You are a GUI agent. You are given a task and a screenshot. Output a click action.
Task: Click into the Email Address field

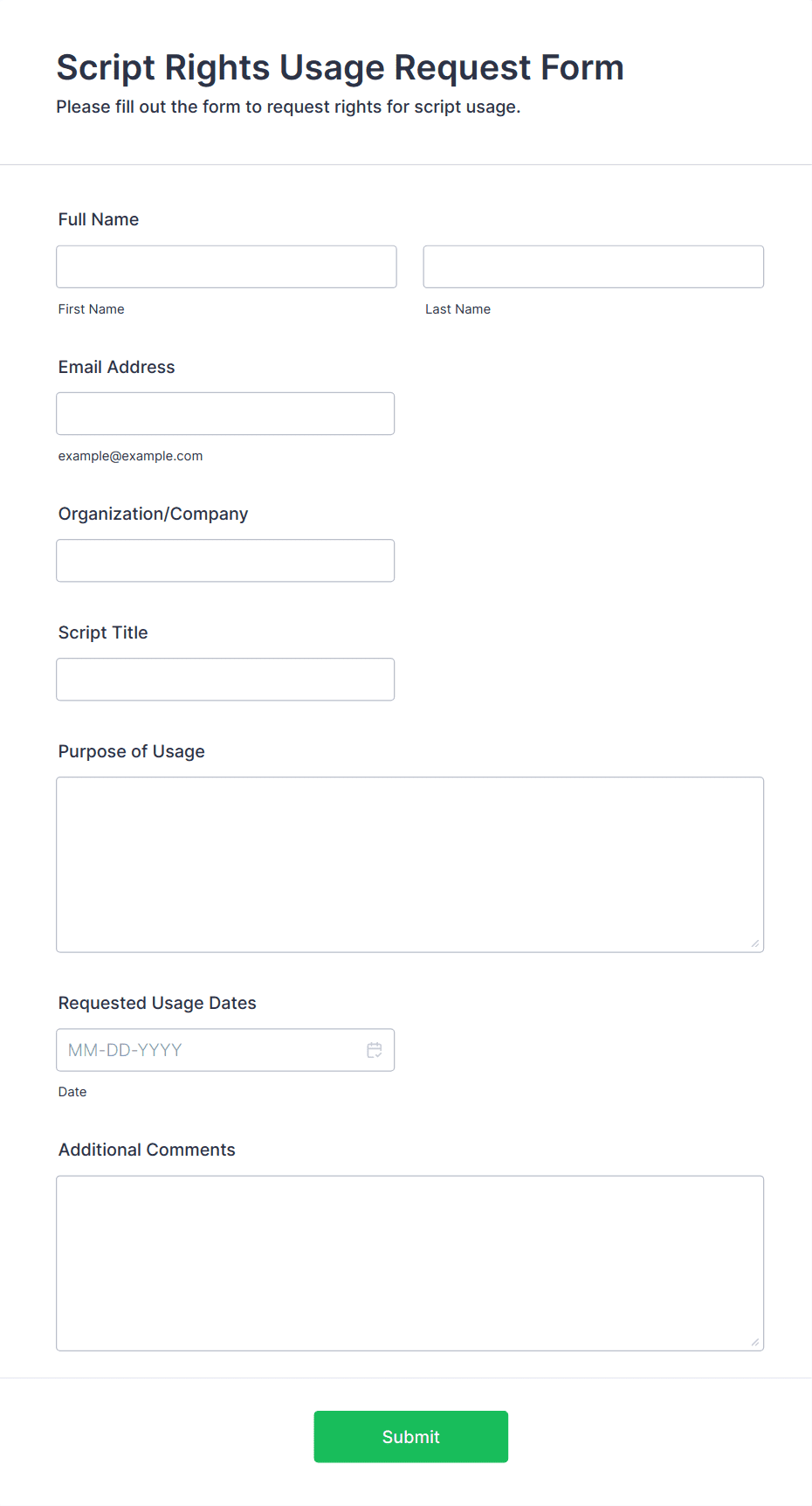225,413
